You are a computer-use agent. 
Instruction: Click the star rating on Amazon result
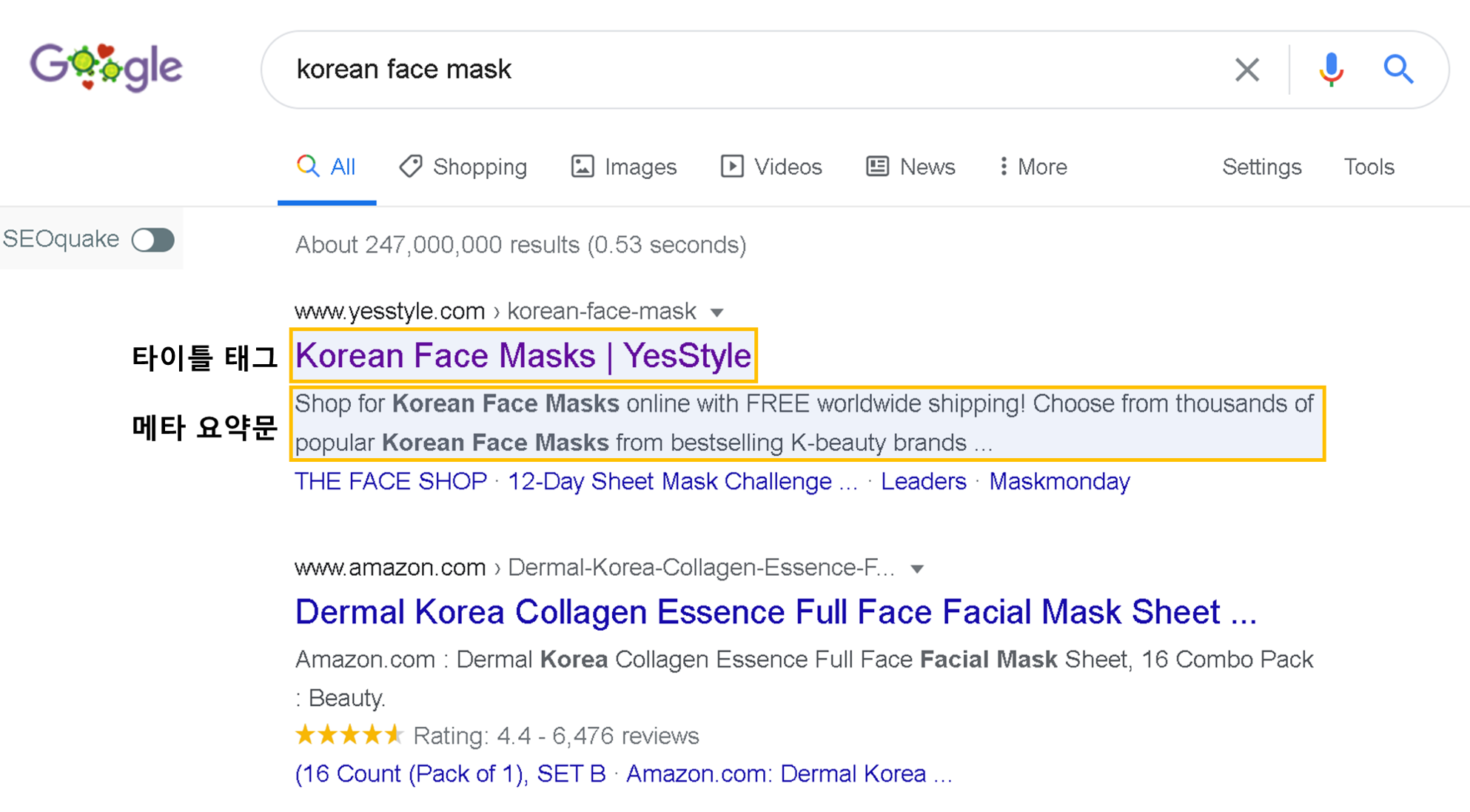349,735
